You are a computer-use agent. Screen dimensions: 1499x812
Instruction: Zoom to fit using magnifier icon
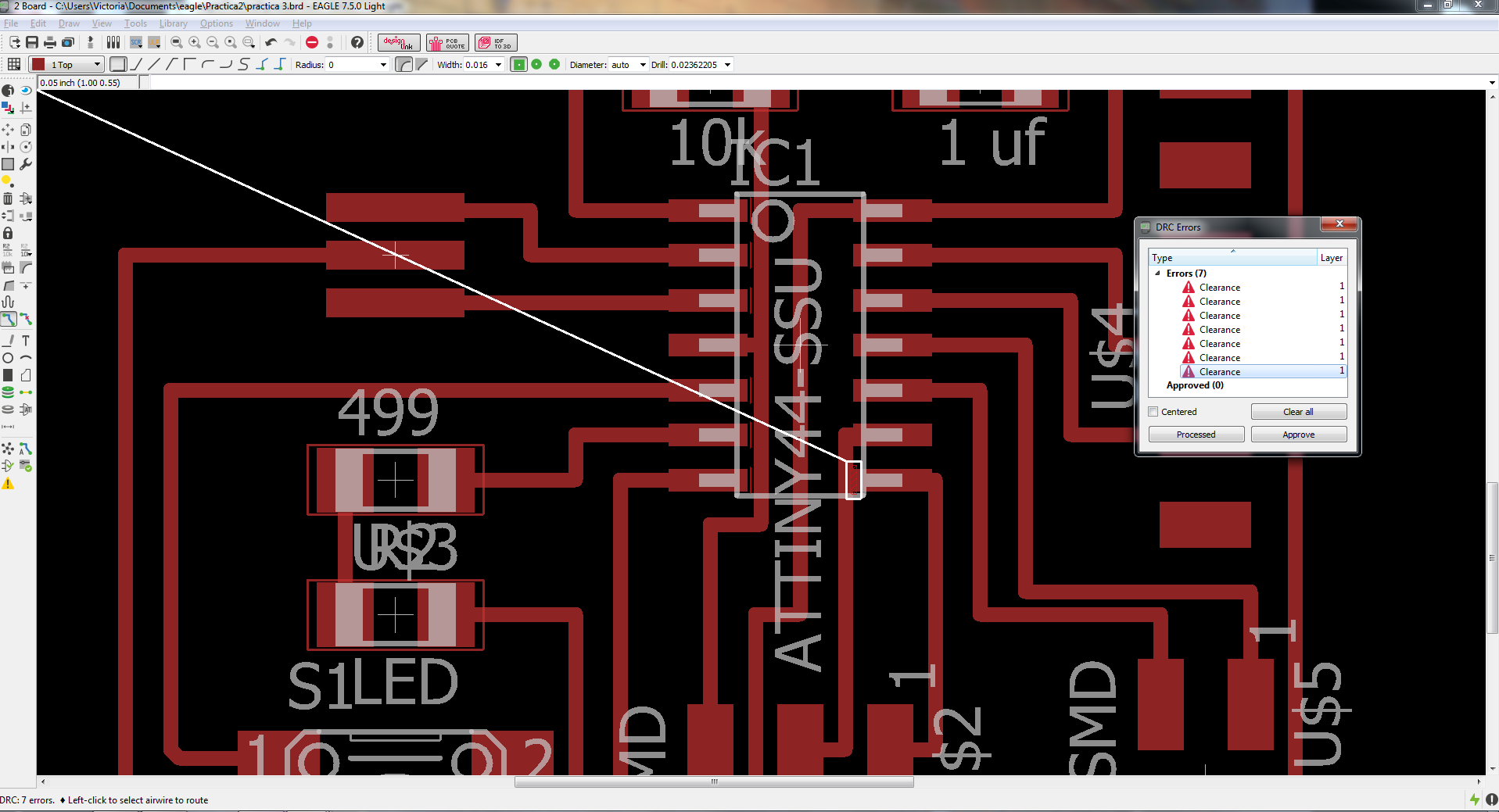[177, 42]
